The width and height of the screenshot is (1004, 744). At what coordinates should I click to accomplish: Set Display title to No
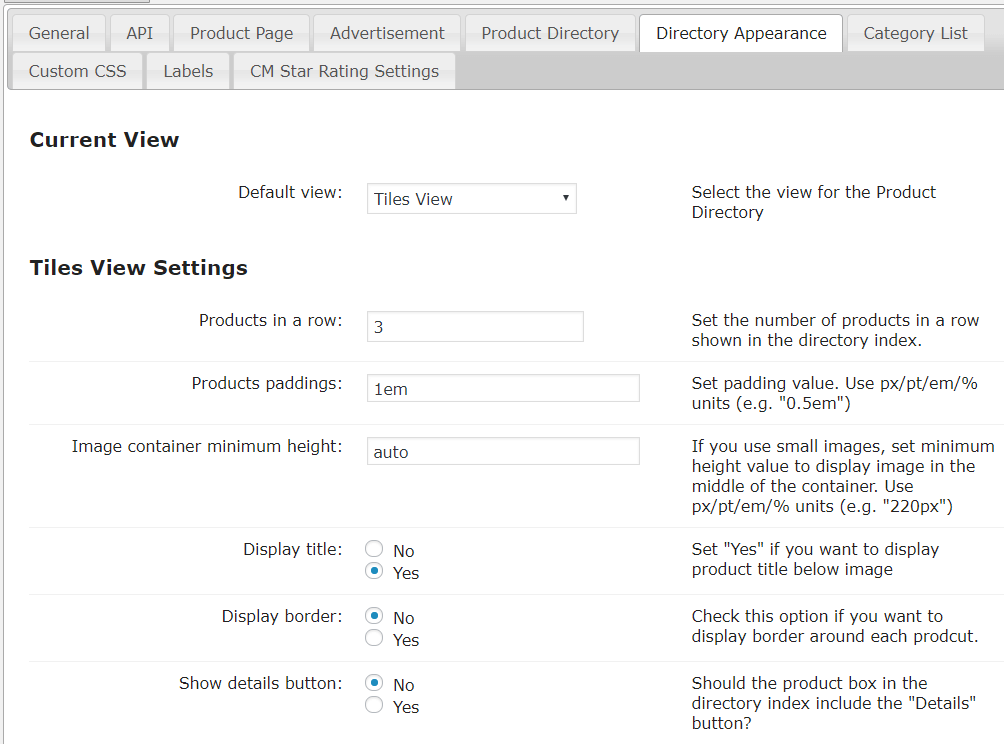coord(375,549)
